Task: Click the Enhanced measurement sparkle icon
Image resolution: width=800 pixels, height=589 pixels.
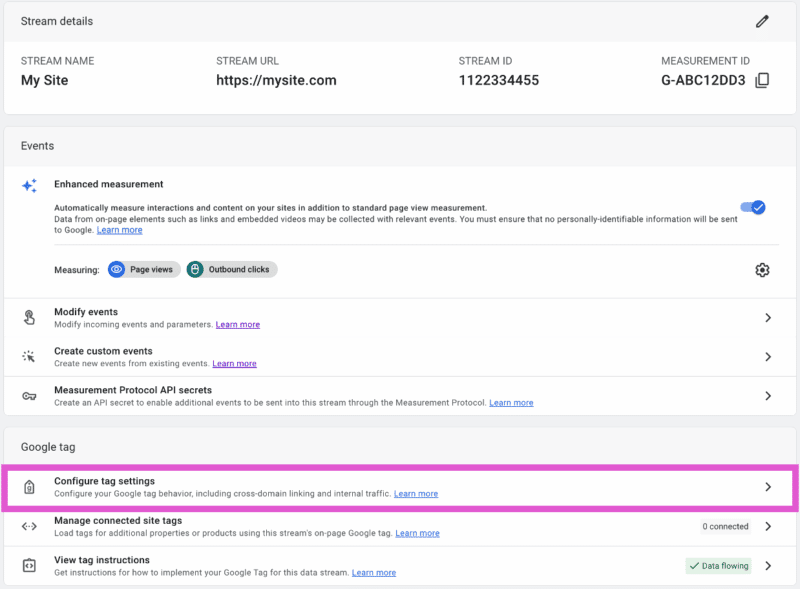Action: 30,186
